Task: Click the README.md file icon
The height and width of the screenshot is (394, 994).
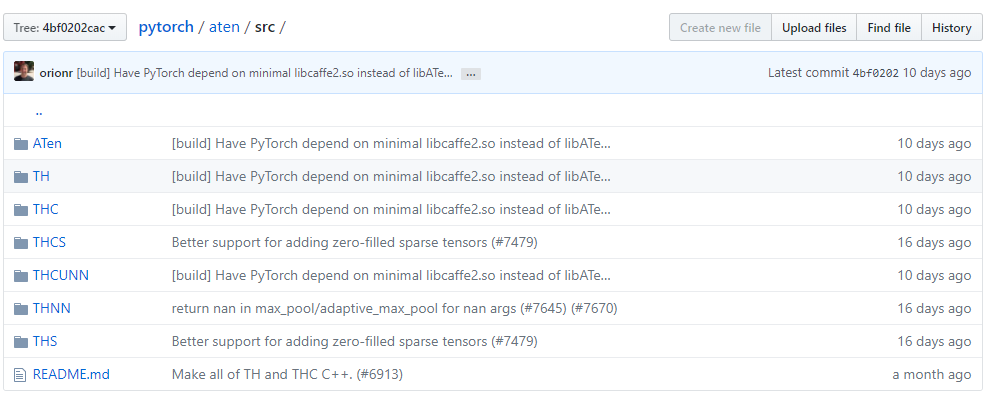Action: click(20, 374)
